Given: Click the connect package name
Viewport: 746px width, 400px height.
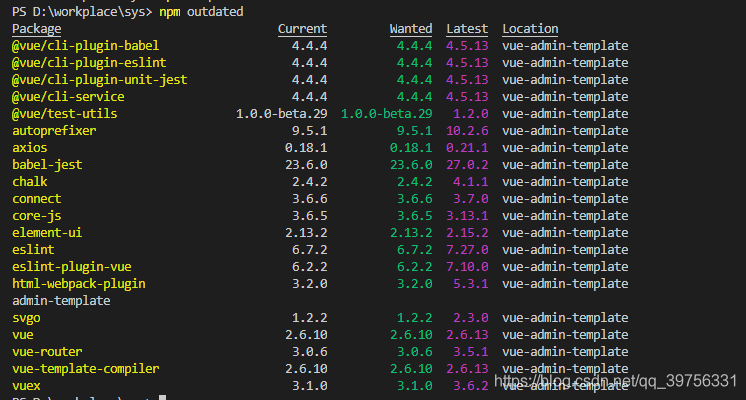Looking at the screenshot, I should tap(37, 198).
